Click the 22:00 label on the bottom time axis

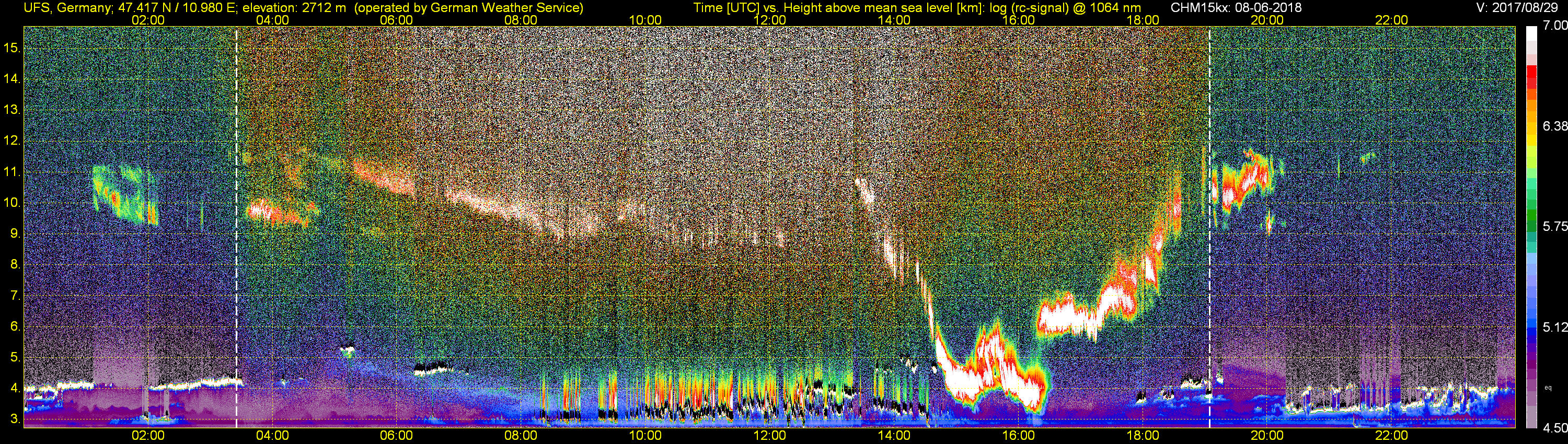[x=1391, y=436]
